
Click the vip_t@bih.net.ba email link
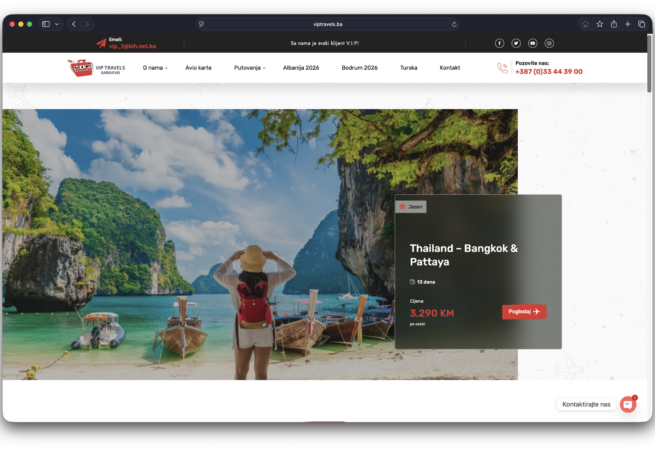132,46
